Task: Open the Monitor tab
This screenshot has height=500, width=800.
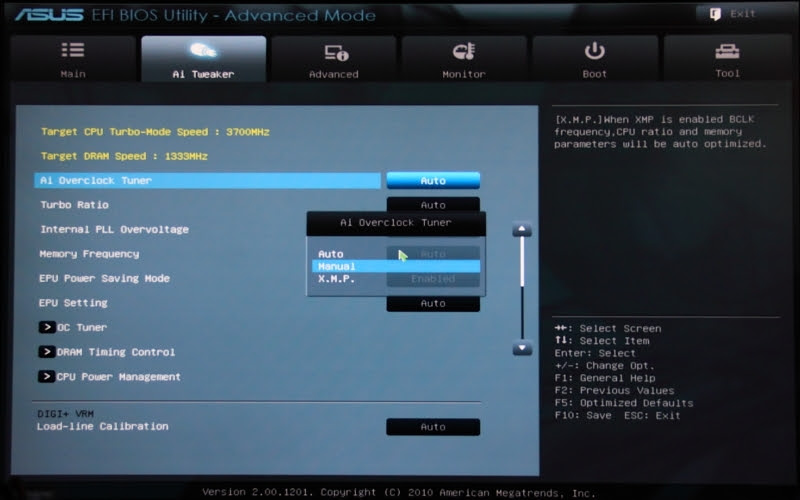Action: [464, 59]
